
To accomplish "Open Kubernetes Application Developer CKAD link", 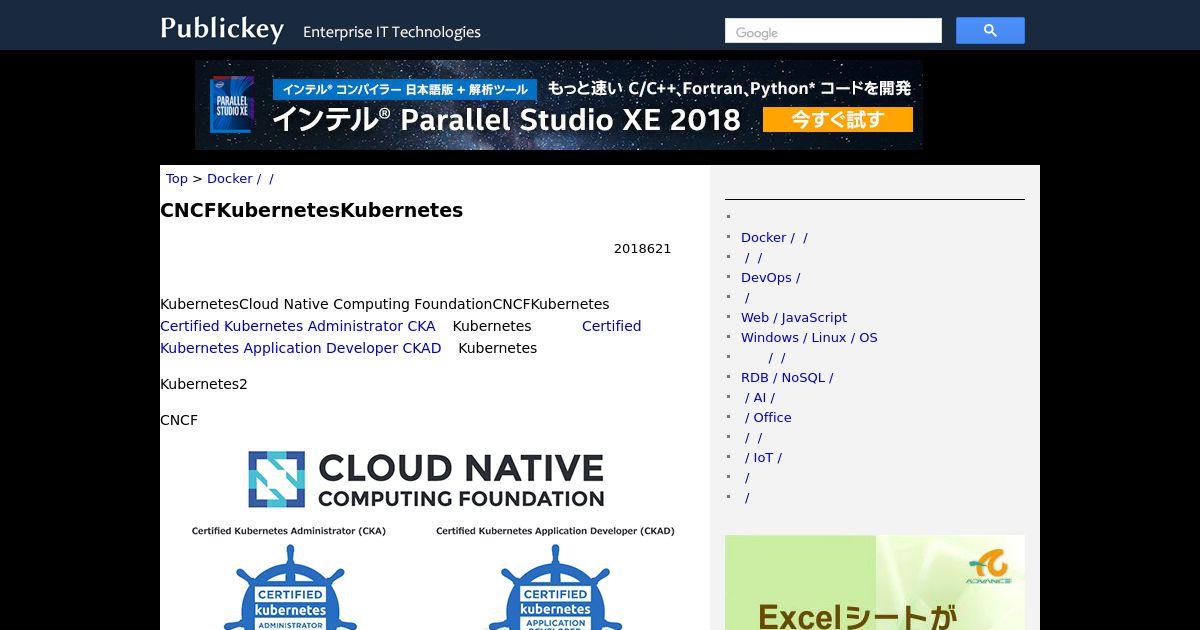I will point(300,348).
